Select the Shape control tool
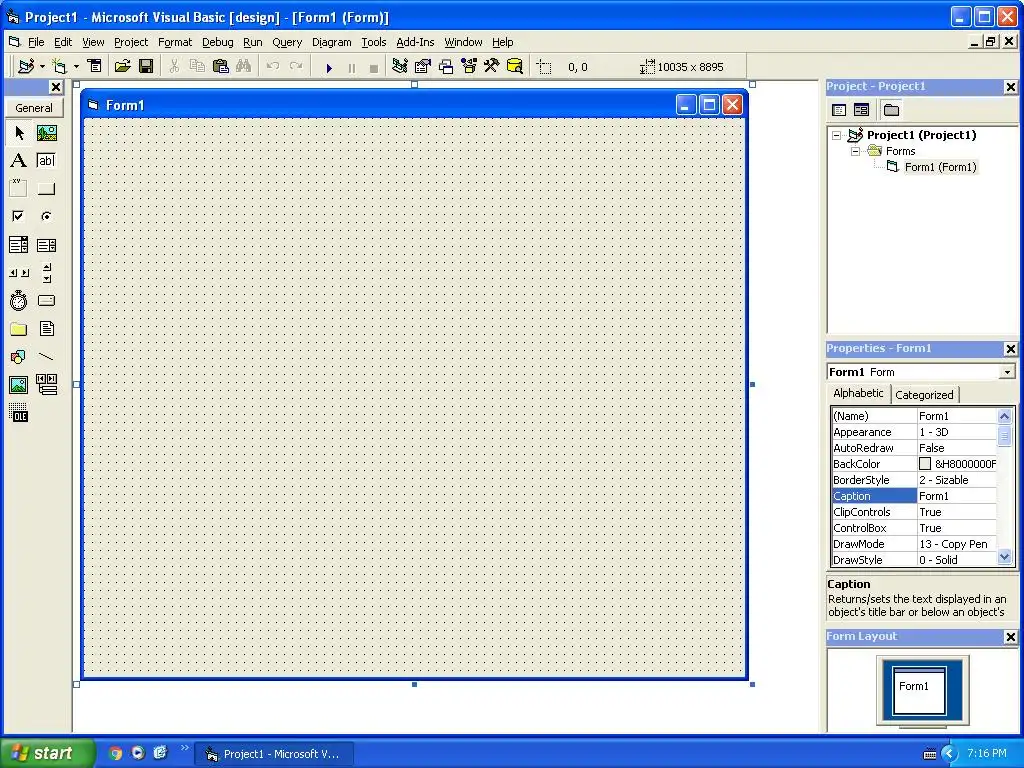The image size is (1024, 768). 19,357
